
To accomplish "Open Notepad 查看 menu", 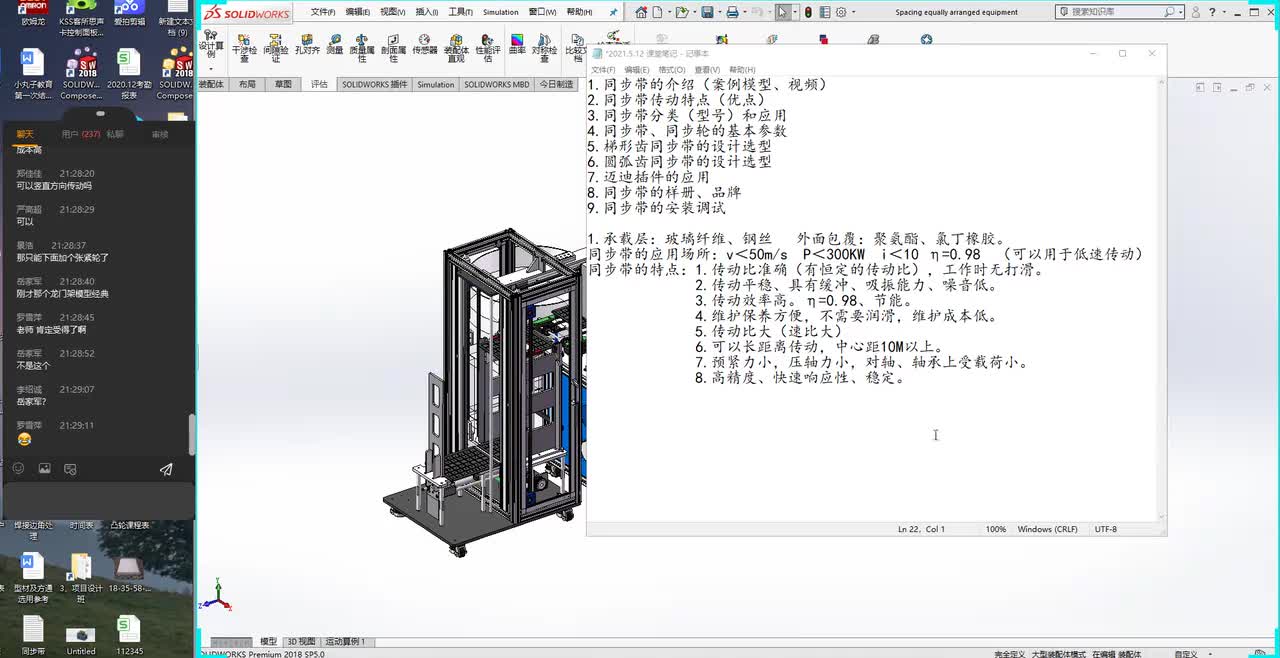I will (x=708, y=70).
